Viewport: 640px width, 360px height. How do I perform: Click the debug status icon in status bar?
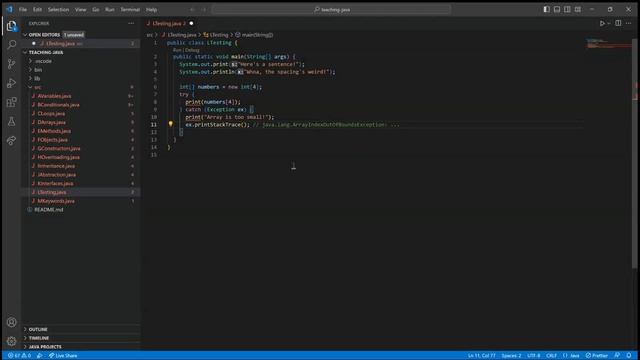(39, 356)
